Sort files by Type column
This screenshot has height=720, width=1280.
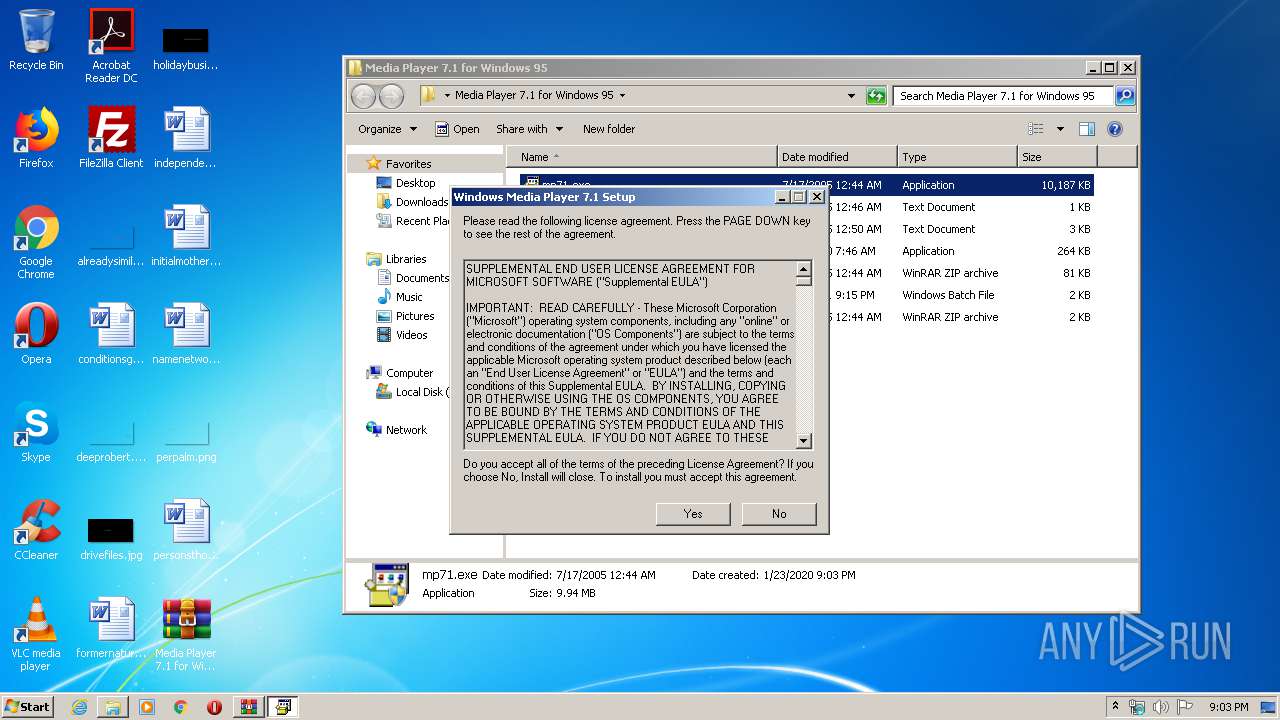[957, 157]
